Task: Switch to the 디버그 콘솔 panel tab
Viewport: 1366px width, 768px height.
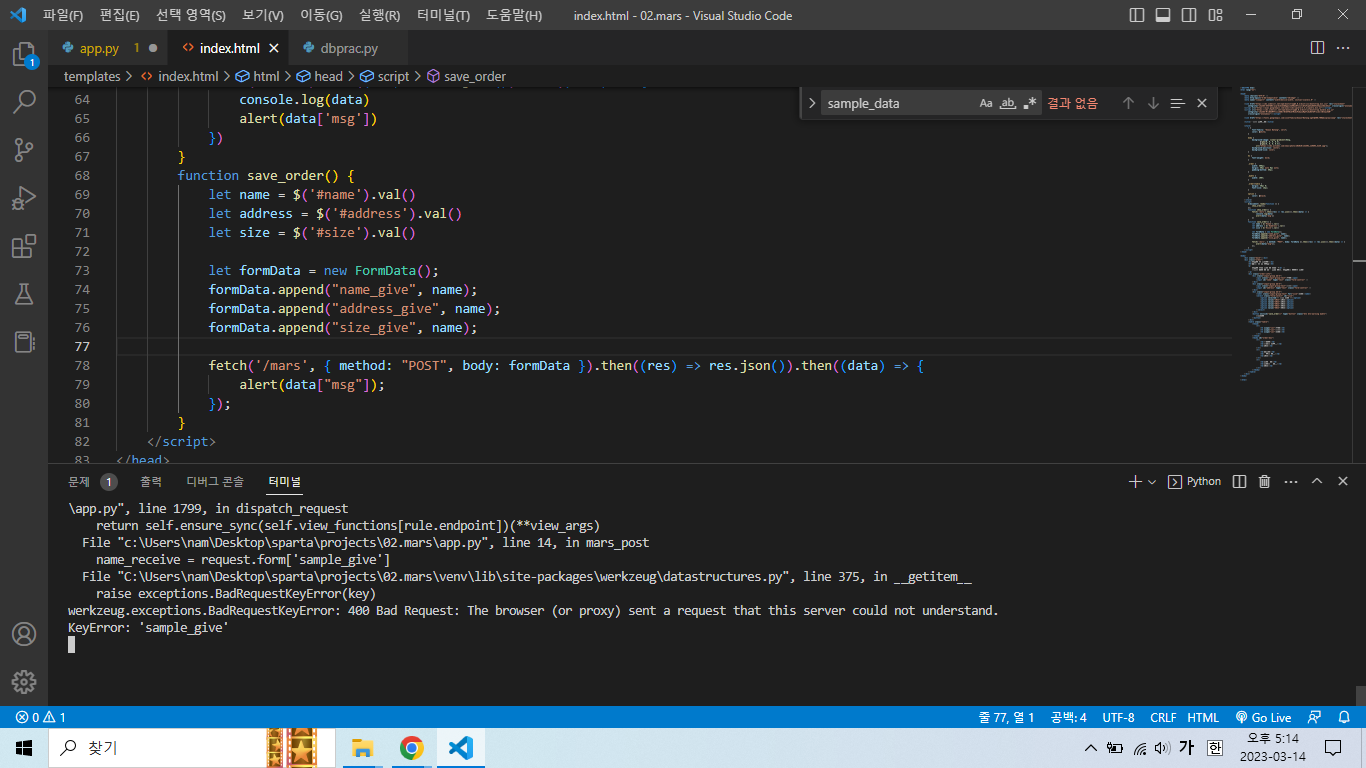Action: [x=215, y=481]
